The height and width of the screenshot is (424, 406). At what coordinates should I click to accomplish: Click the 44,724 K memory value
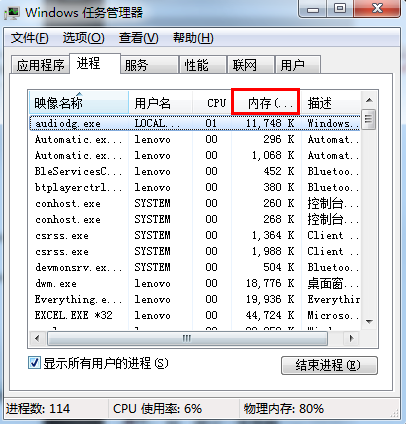click(270, 315)
